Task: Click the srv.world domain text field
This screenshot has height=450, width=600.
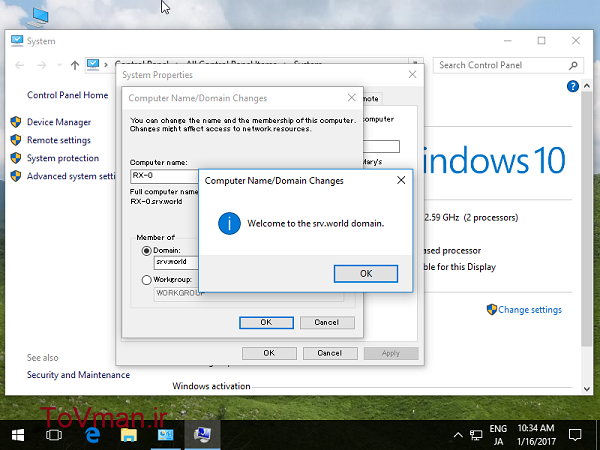Action: click(x=176, y=262)
